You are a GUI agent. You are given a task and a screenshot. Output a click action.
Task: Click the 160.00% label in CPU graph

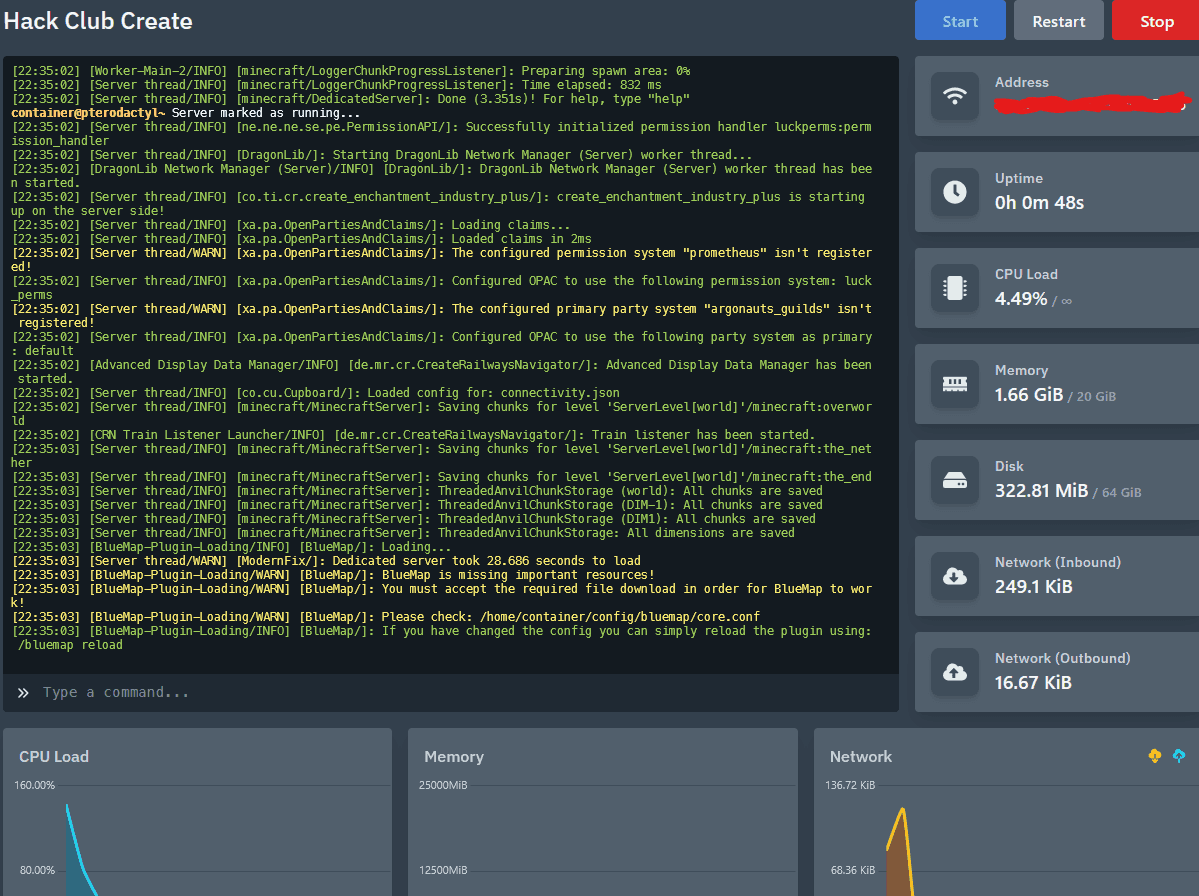(x=34, y=785)
